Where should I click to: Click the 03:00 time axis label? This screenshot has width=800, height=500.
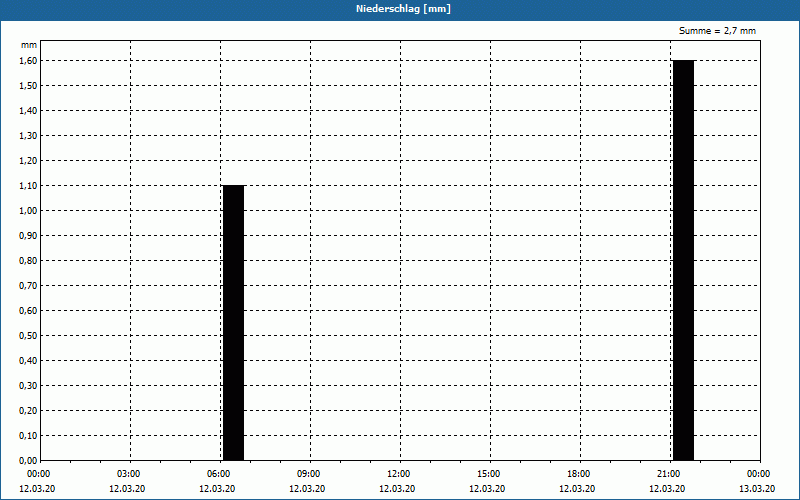[129, 474]
